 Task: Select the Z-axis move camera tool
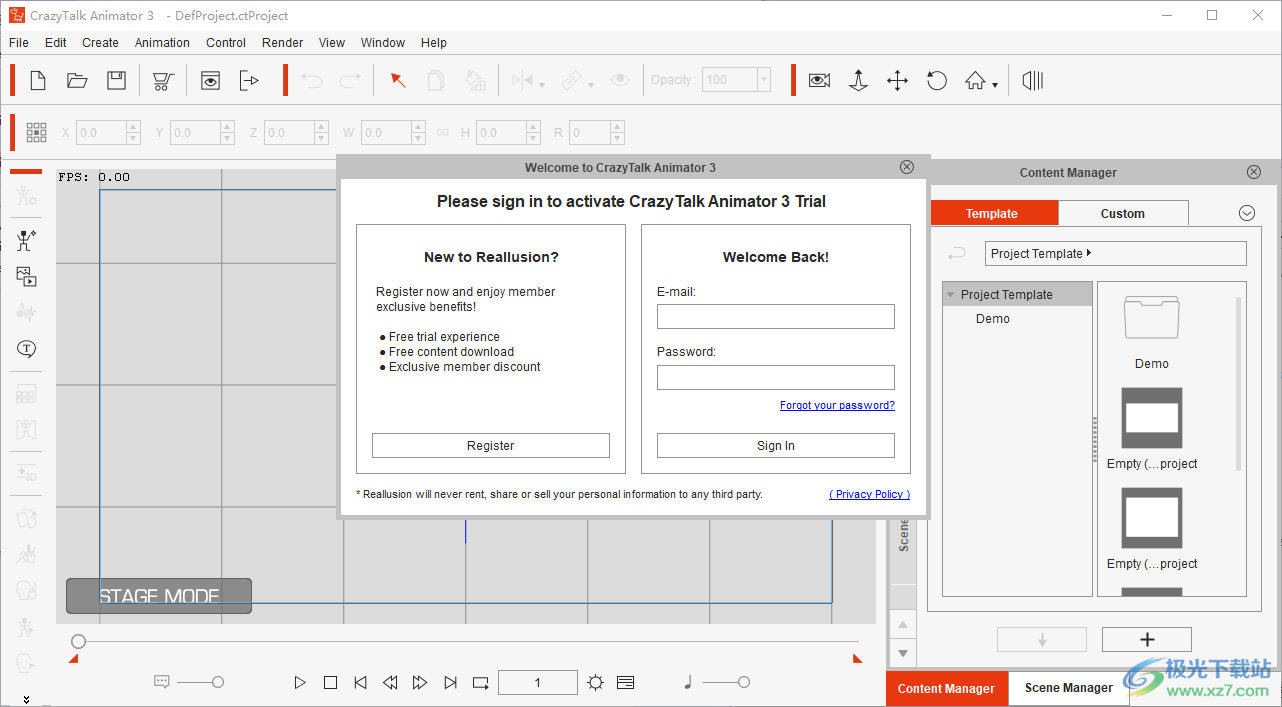click(x=858, y=81)
